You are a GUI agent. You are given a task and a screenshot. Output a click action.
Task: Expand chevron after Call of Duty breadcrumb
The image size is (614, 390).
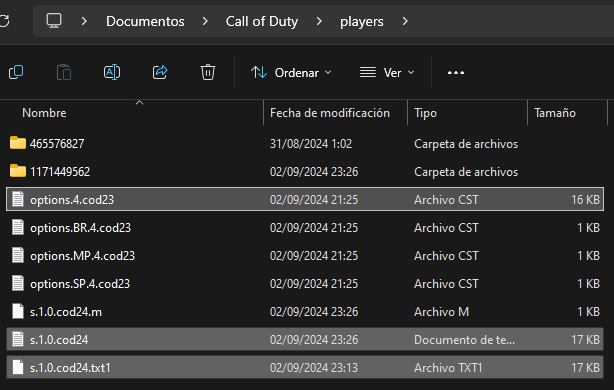point(319,21)
